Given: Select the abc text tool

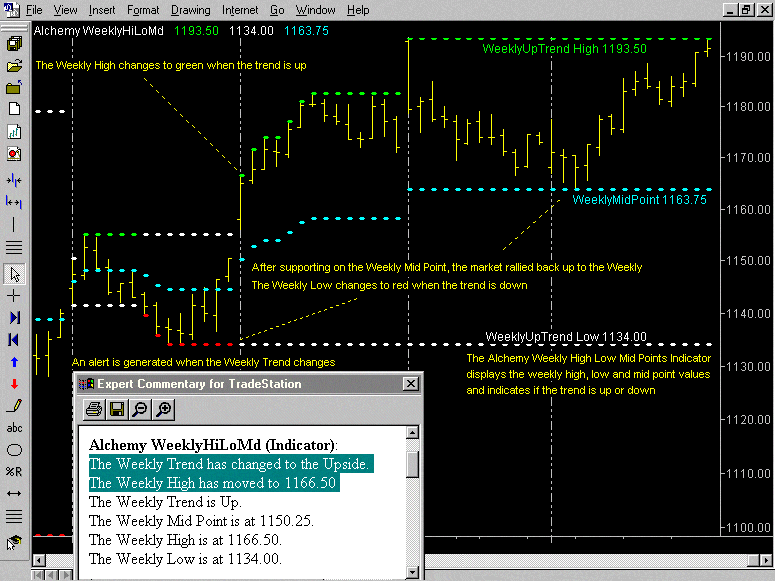Looking at the screenshot, I should [14, 428].
